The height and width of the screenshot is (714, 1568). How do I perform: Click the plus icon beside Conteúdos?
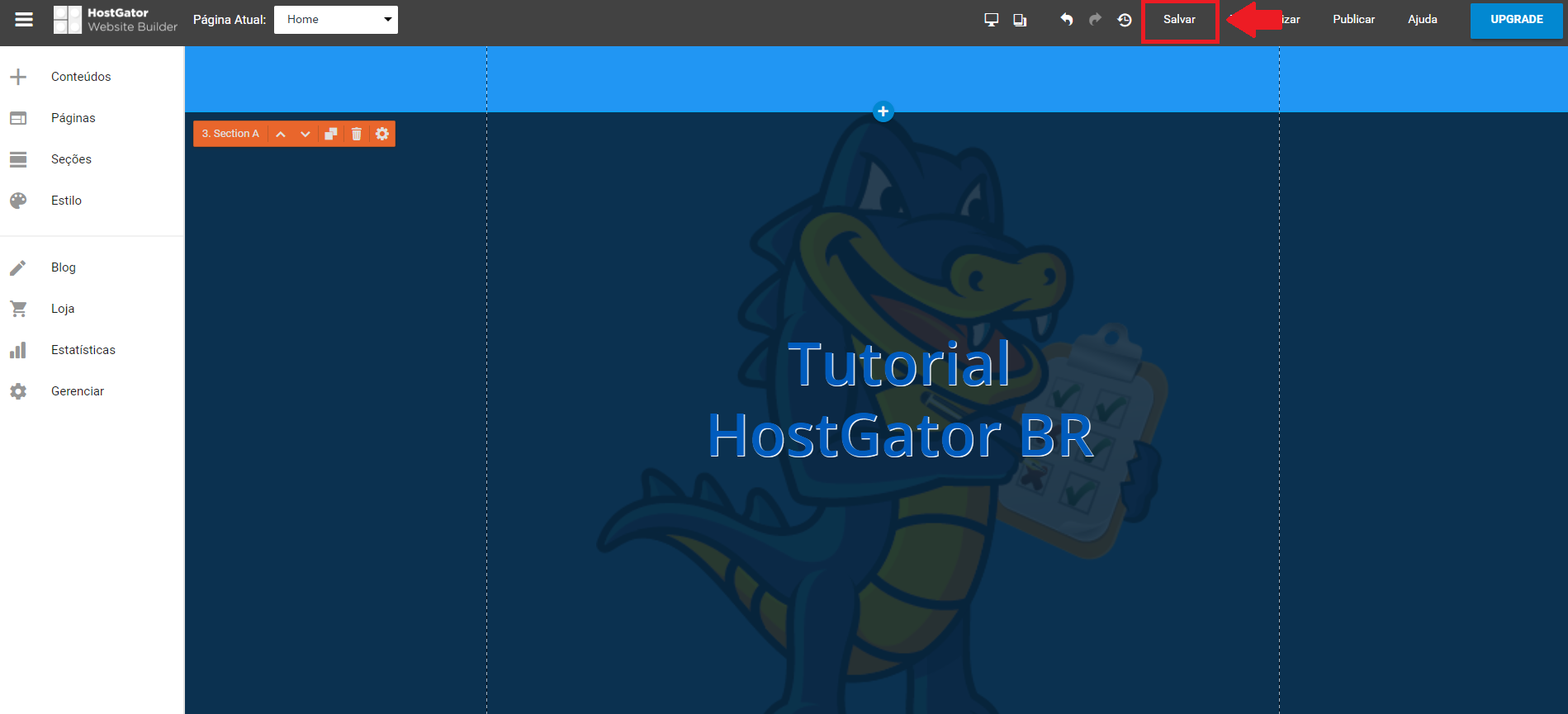18,77
